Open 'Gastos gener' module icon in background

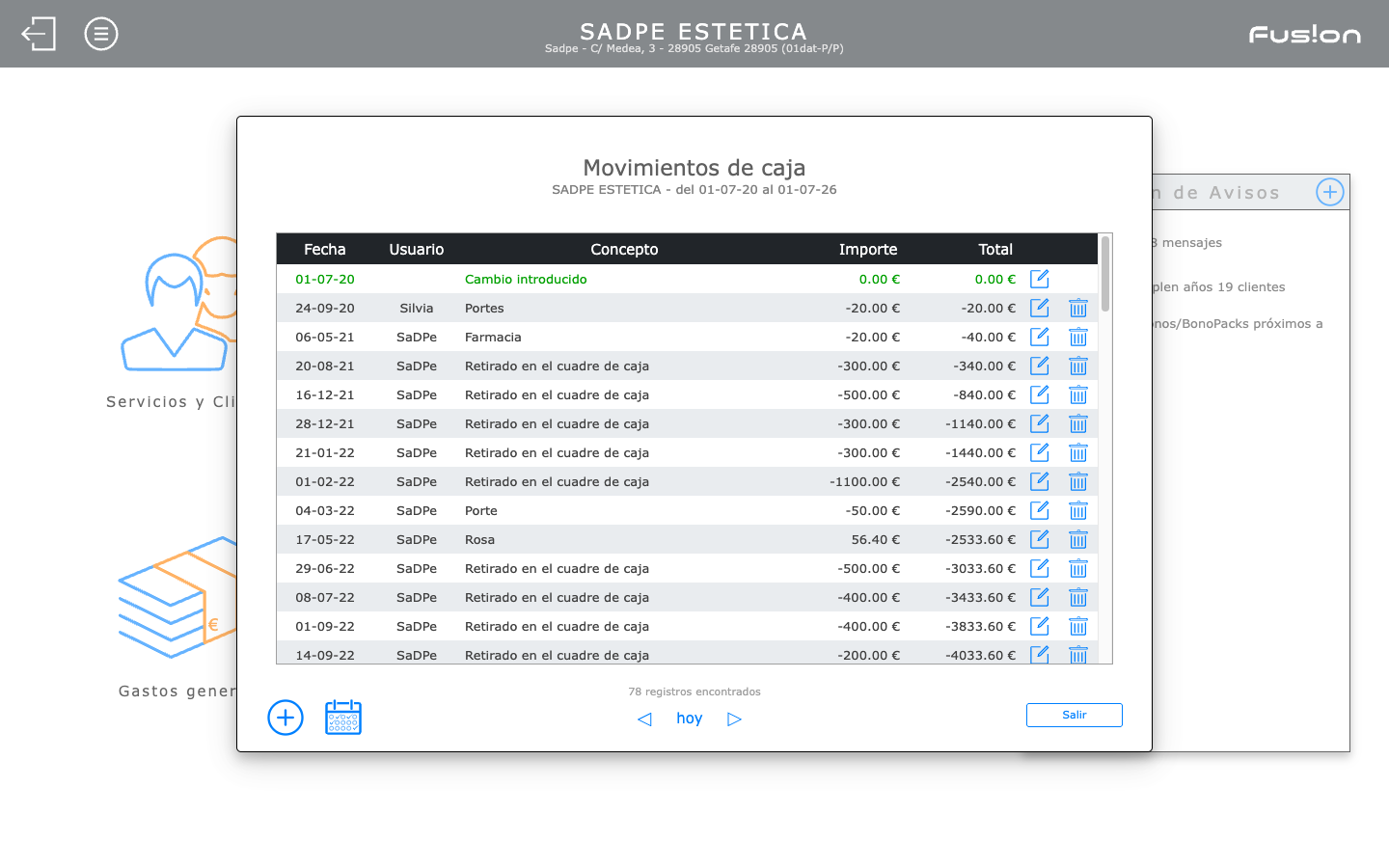[x=177, y=598]
